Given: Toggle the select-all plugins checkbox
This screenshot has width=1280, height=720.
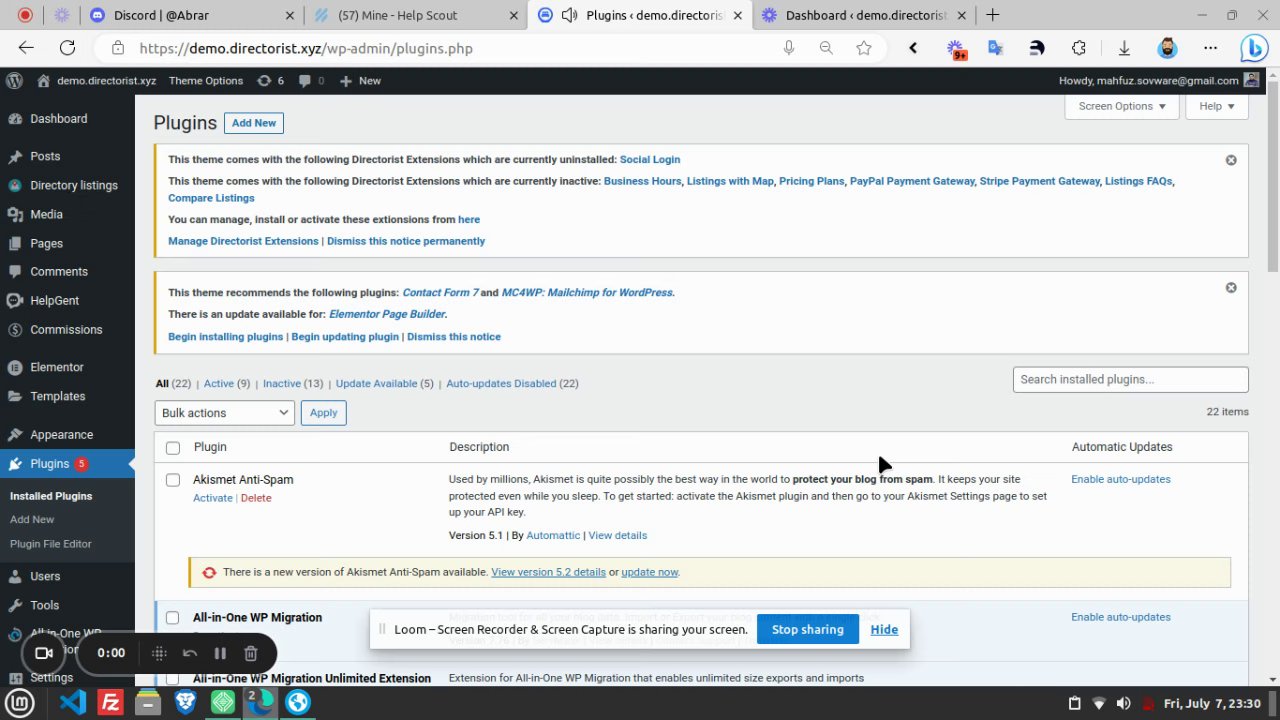Looking at the screenshot, I should (x=173, y=448).
